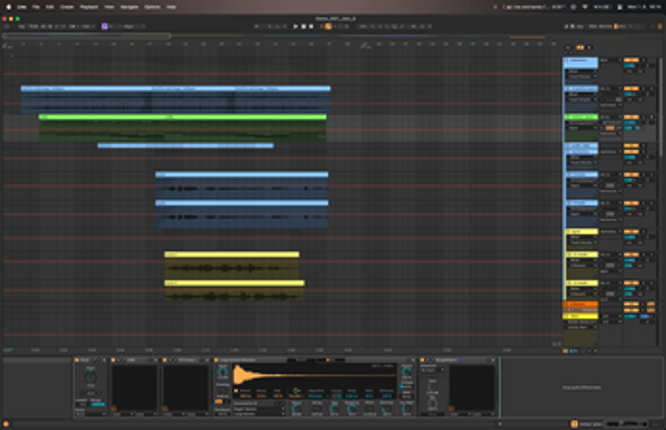The width and height of the screenshot is (666, 430).
Task: Click the orange highlighted transport button beside Record
Action: pyautogui.click(x=327, y=25)
